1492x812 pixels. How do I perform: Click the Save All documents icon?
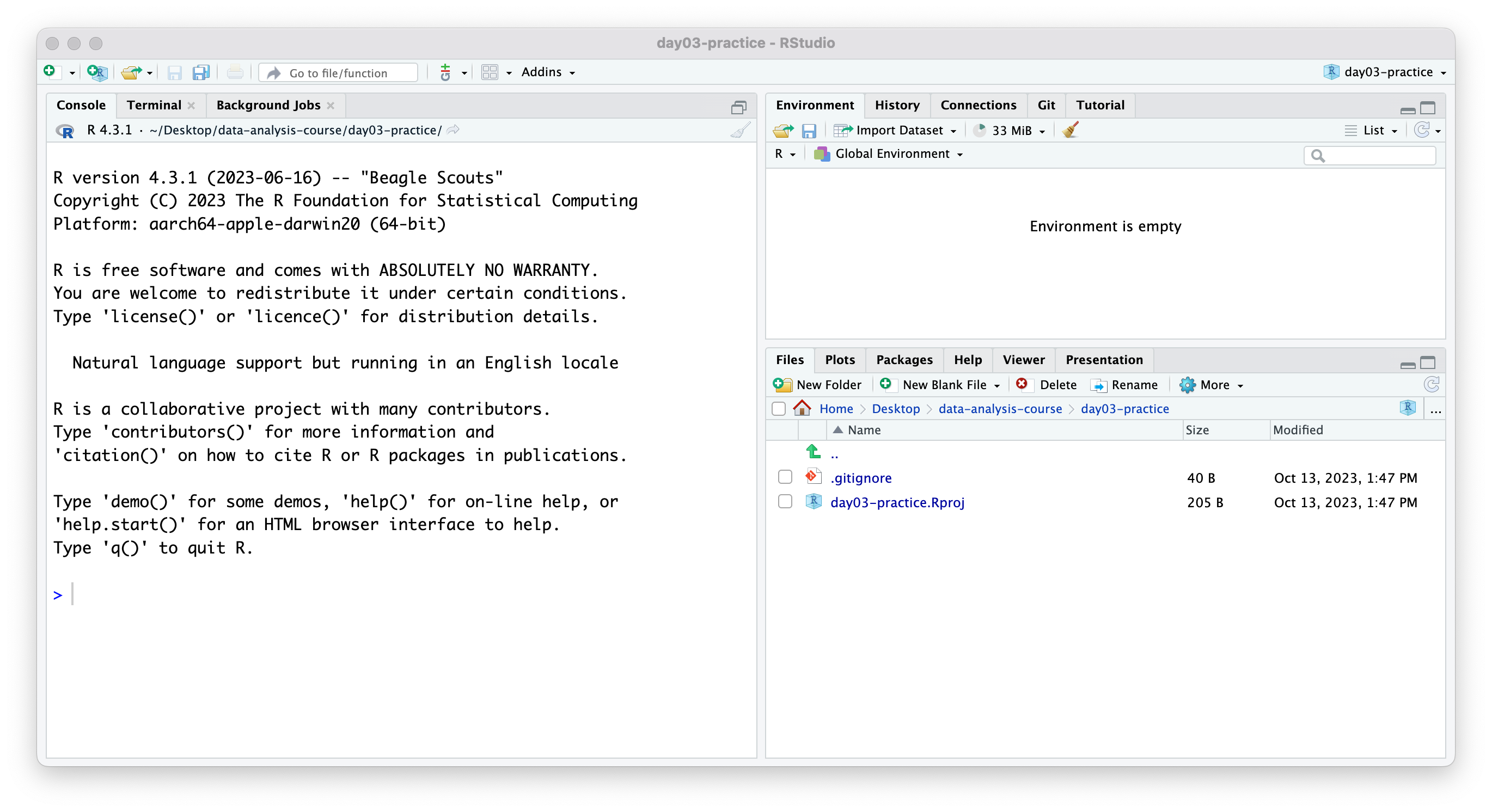pyautogui.click(x=201, y=72)
